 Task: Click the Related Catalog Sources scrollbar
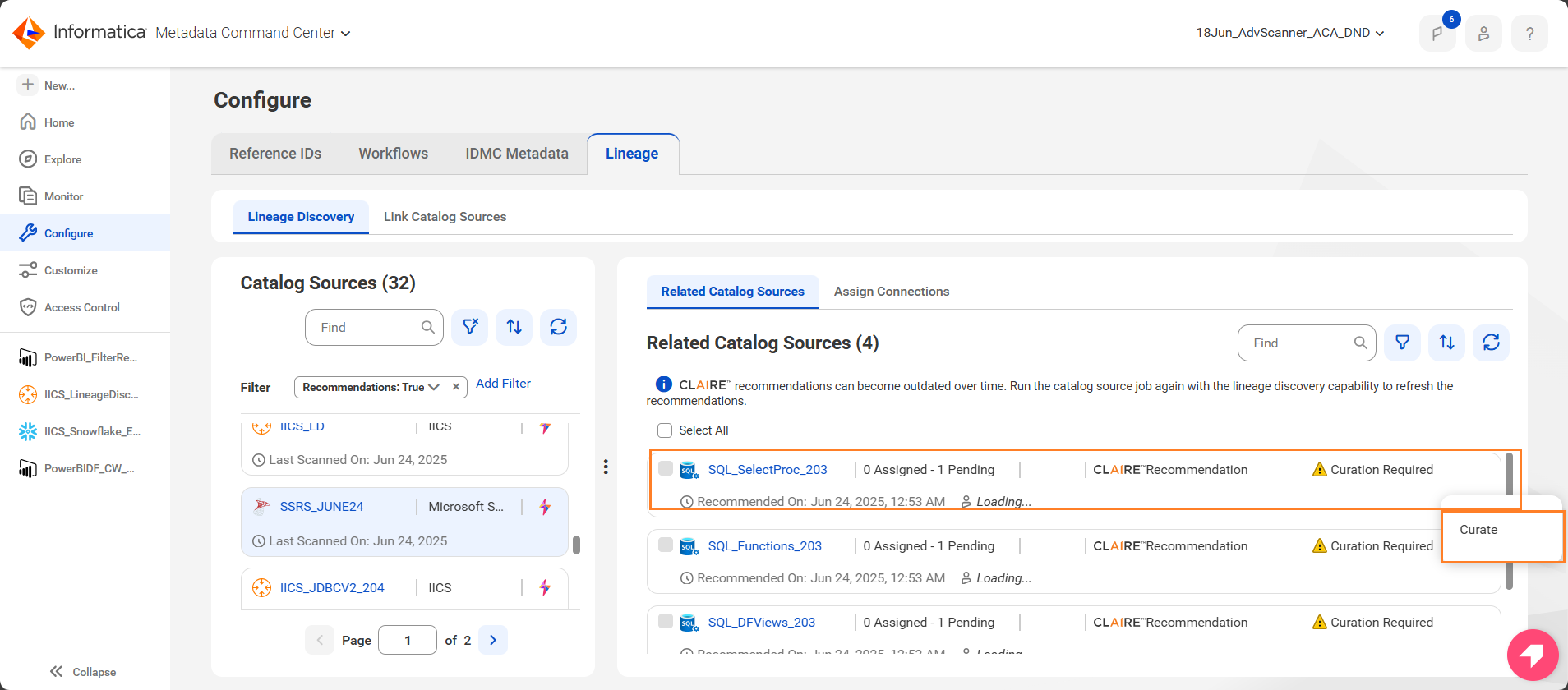point(1509,521)
